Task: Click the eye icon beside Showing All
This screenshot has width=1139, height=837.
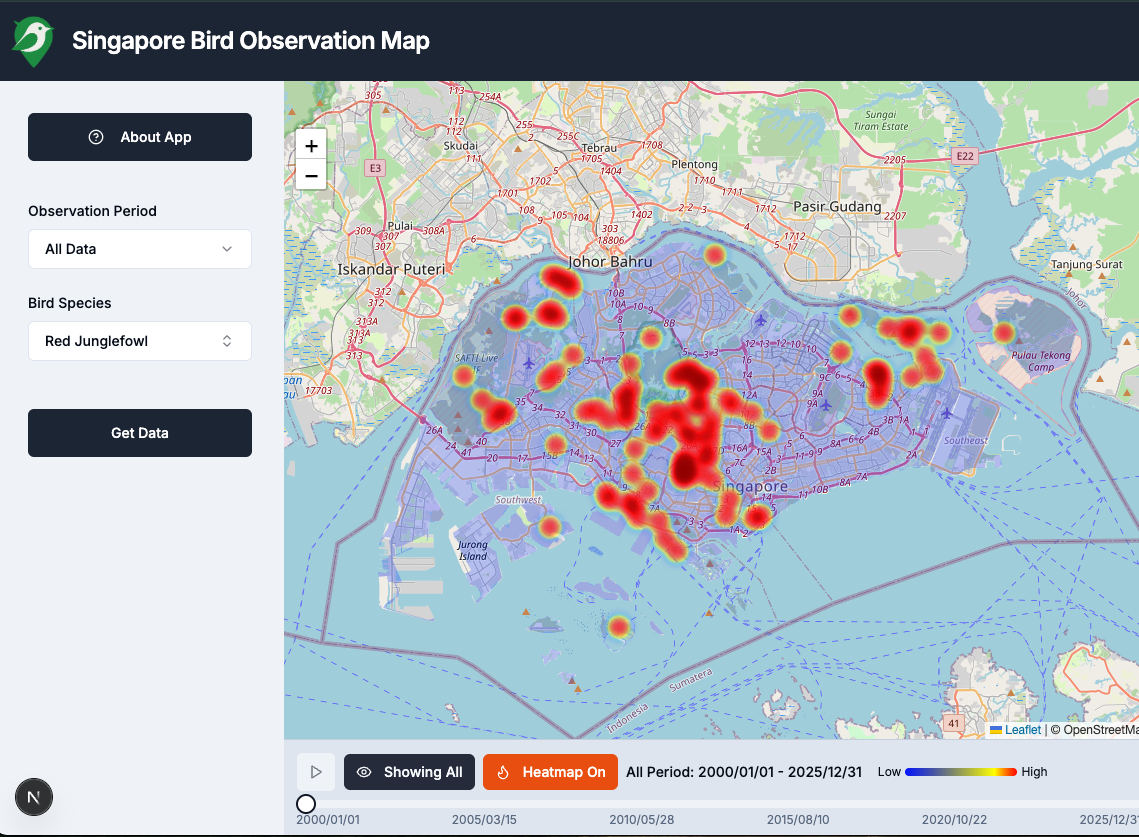Action: coord(365,772)
